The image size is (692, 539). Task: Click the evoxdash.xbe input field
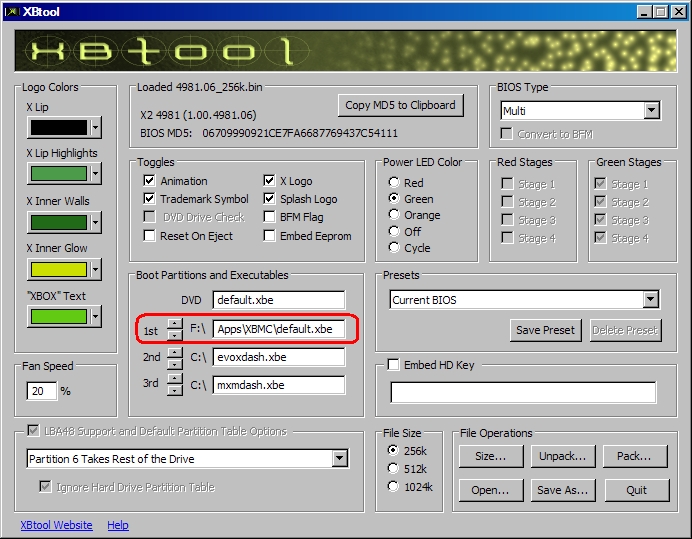tap(279, 357)
